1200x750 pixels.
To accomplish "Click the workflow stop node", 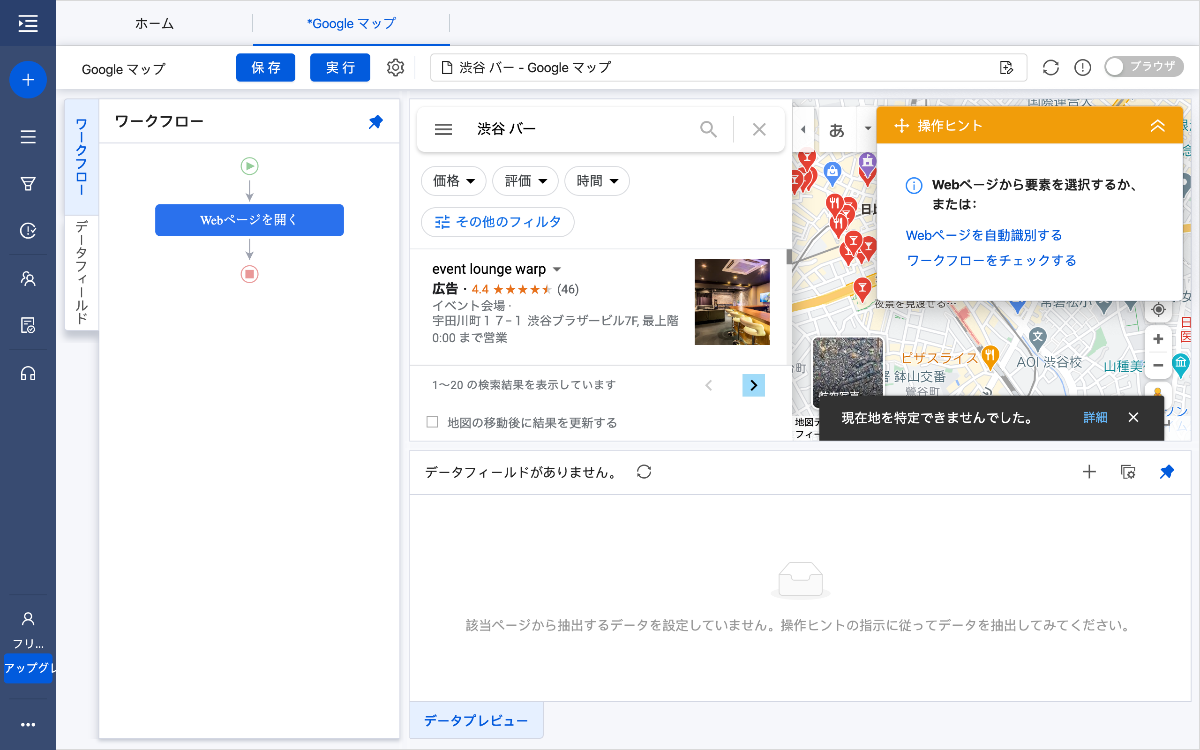I will (x=249, y=273).
